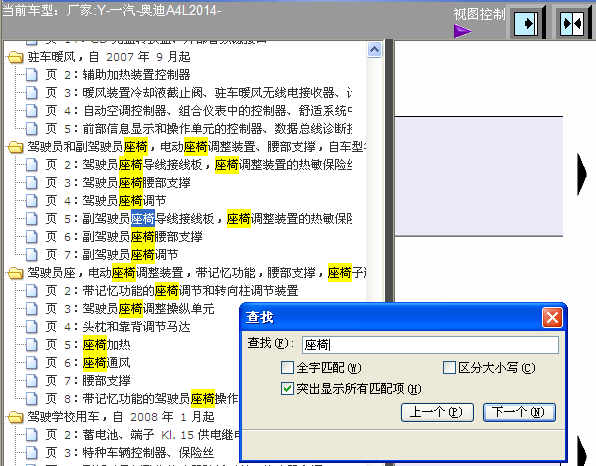Click document icon of 页 5: 座椅加热
Image resolution: width=596 pixels, height=466 pixels.
(32, 345)
